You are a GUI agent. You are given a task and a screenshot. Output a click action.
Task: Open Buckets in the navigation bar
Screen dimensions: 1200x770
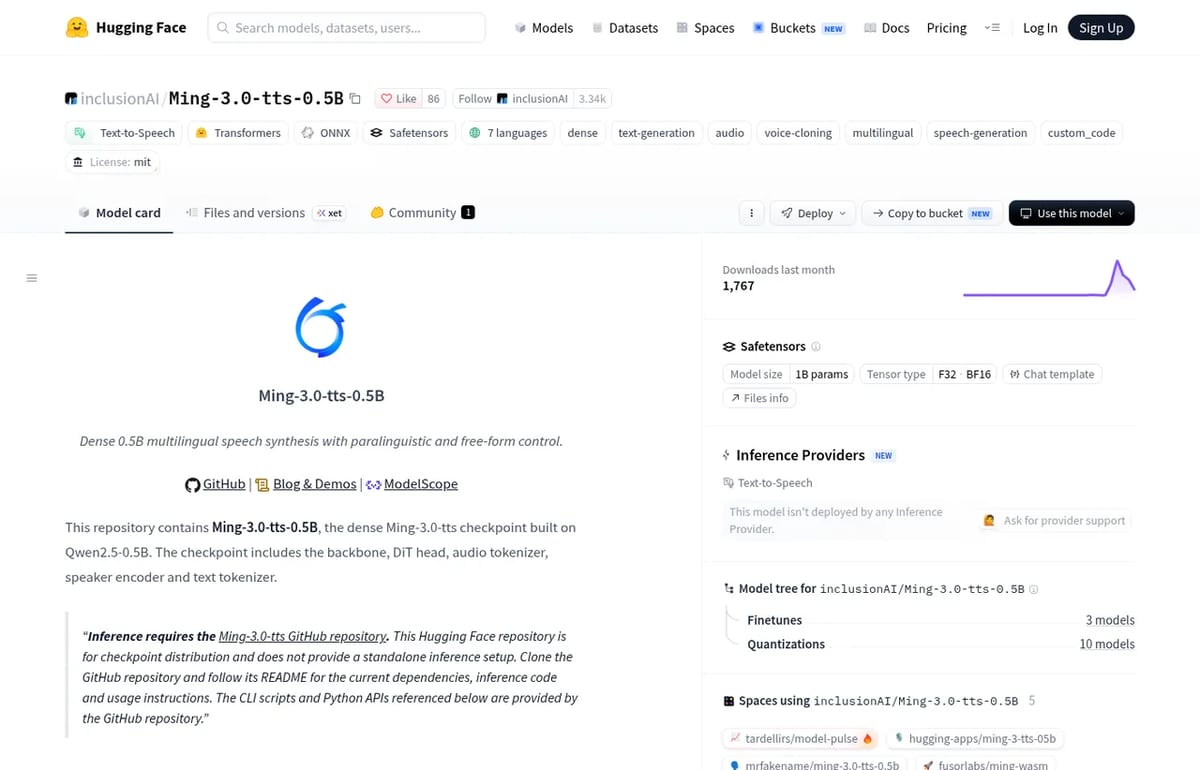[x=798, y=28]
